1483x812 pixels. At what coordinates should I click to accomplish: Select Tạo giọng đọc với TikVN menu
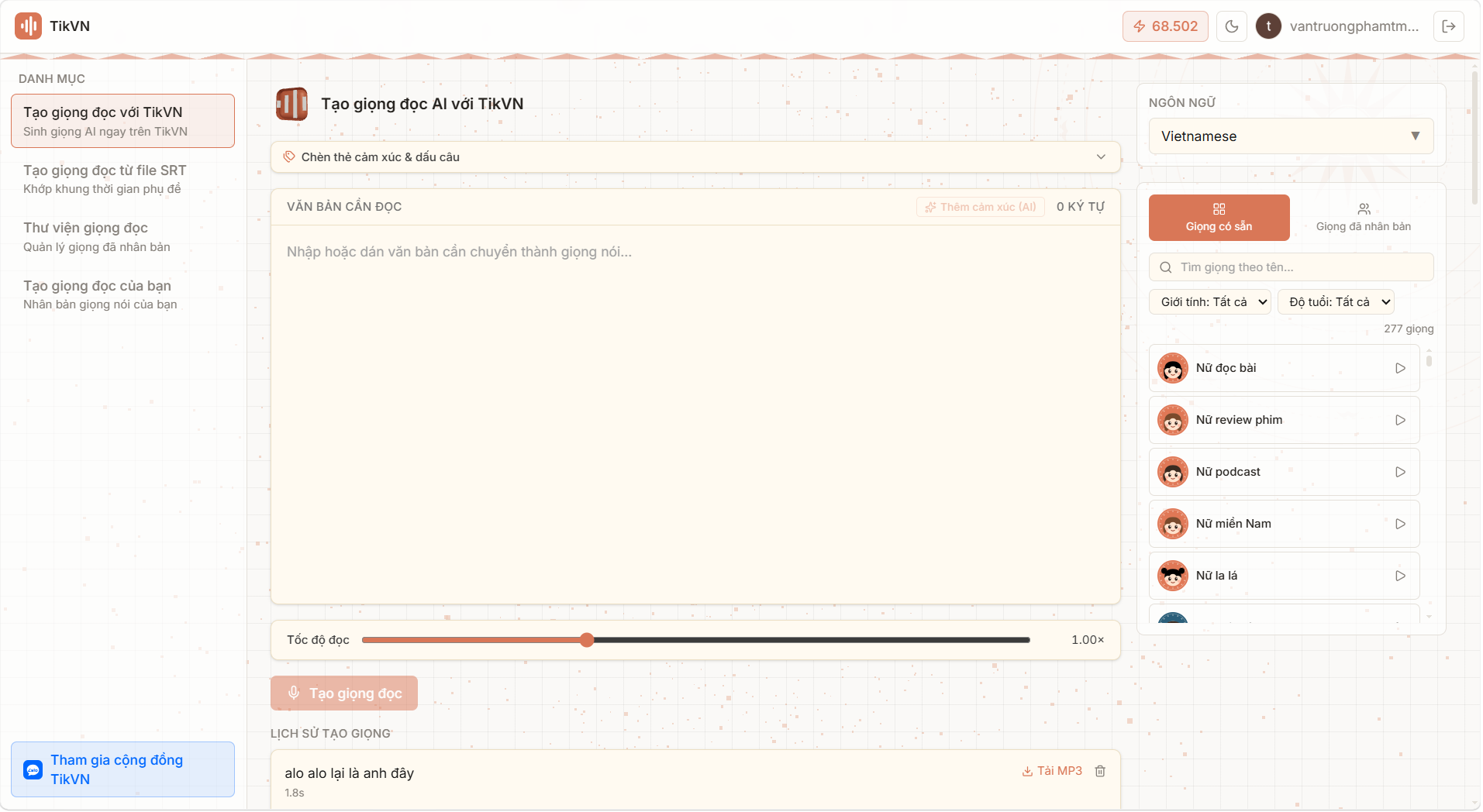[122, 121]
